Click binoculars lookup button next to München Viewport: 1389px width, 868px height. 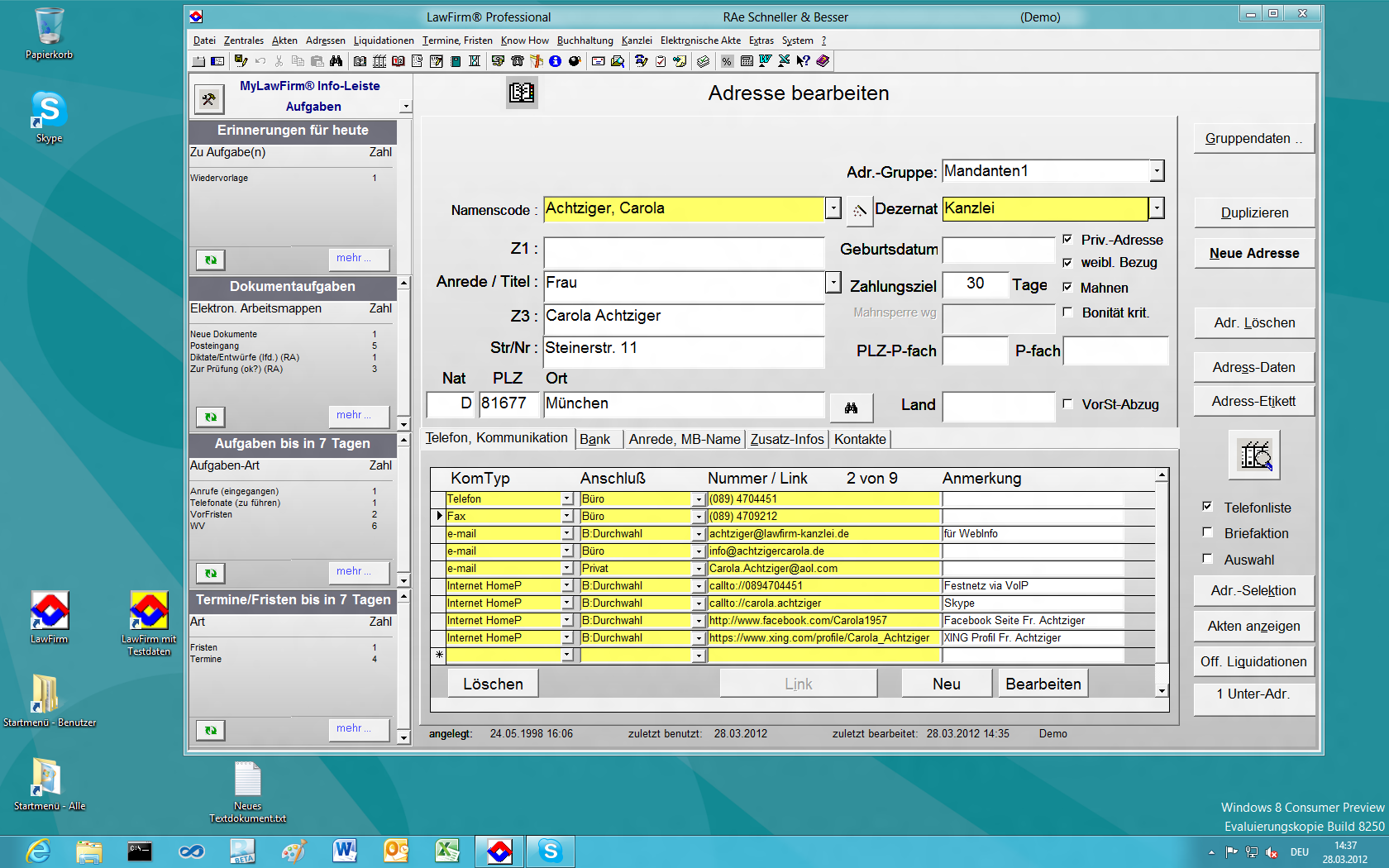click(x=851, y=407)
